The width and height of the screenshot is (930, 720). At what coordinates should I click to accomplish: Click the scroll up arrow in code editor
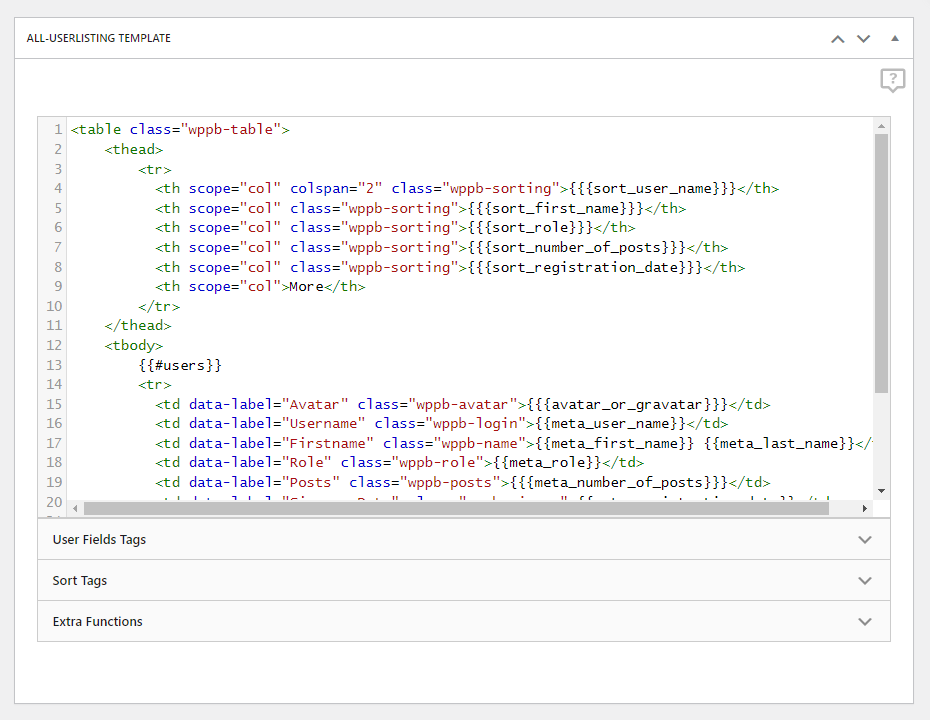[x=881, y=126]
